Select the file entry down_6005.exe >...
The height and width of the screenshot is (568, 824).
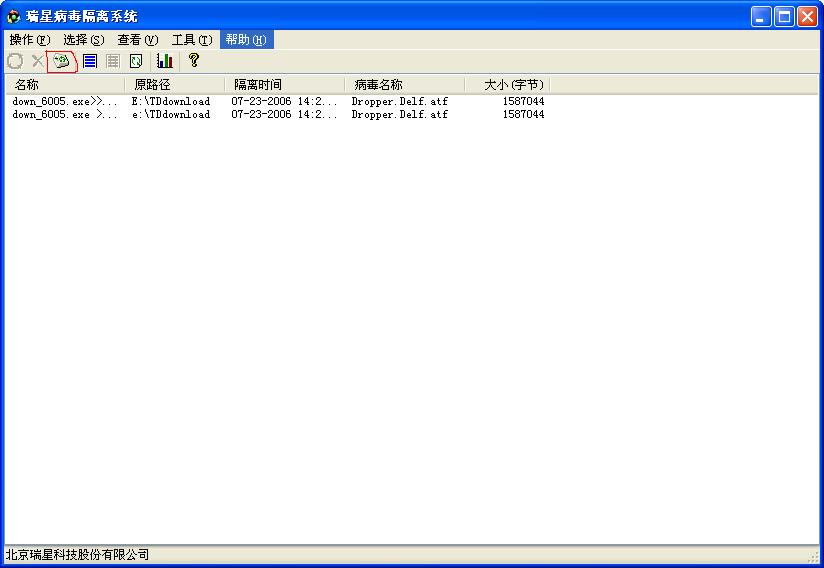(65, 115)
